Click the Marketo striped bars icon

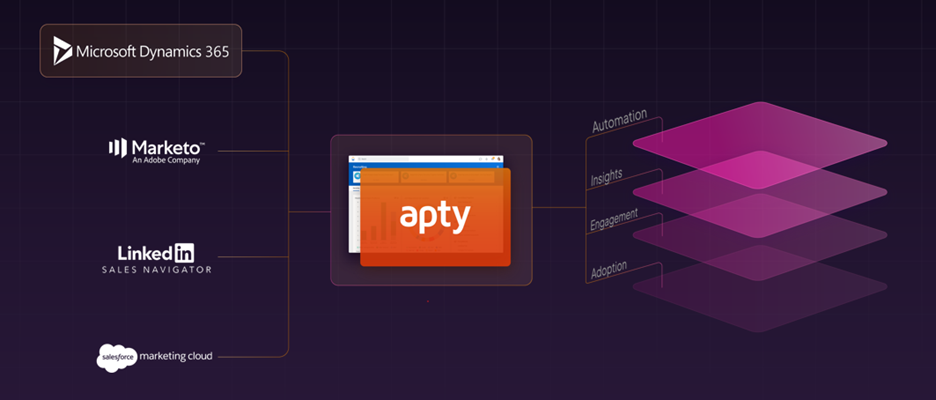click(x=117, y=149)
